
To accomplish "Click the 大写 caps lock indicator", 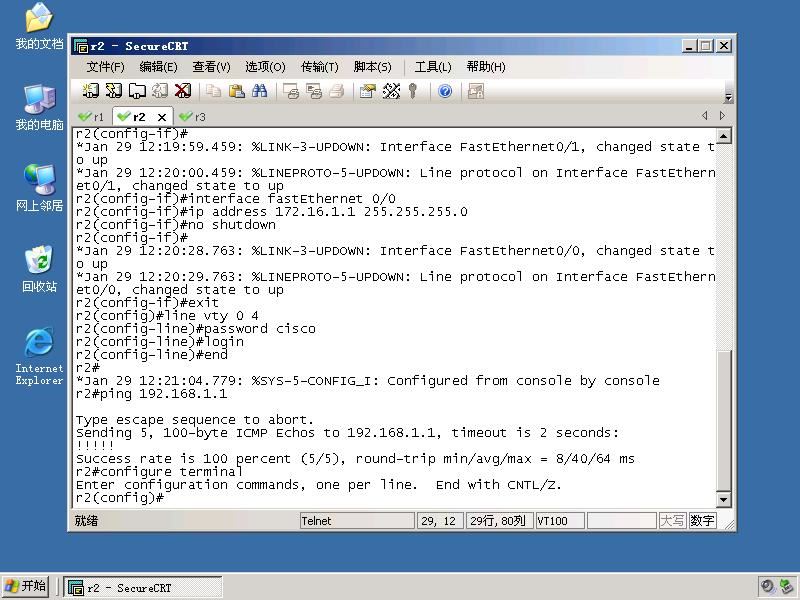I will [672, 521].
